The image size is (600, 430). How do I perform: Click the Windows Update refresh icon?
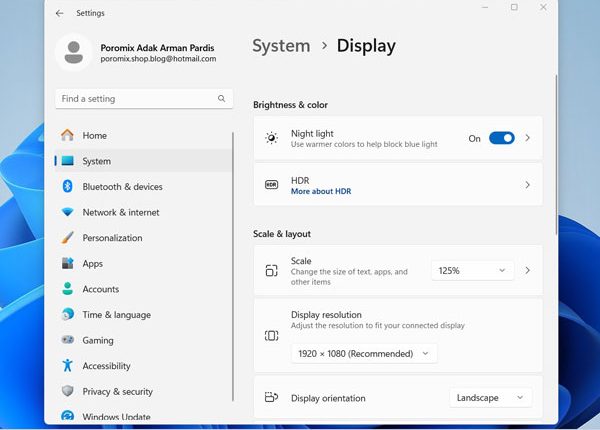[67, 416]
